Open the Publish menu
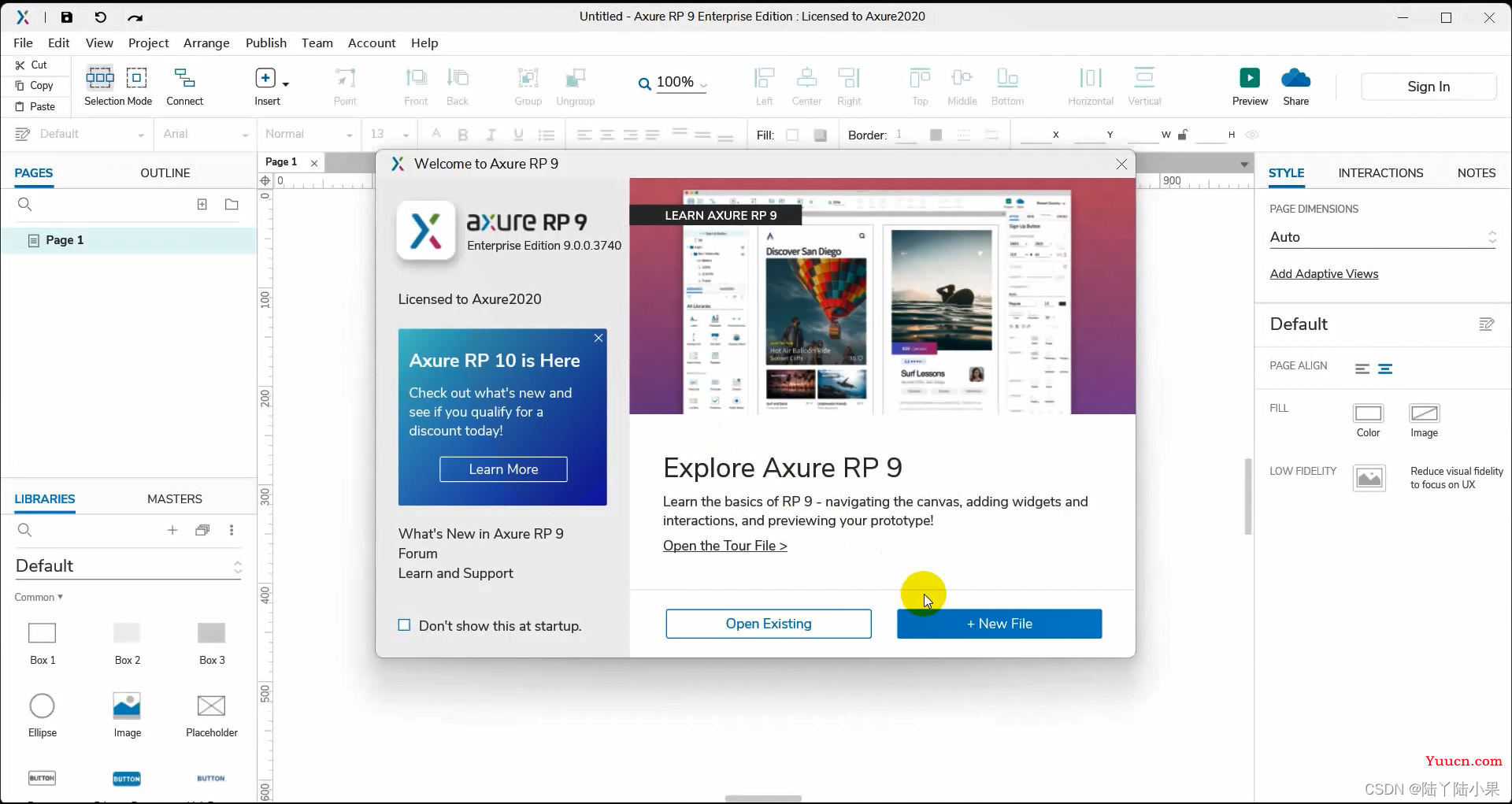The width and height of the screenshot is (1512, 804). (266, 43)
